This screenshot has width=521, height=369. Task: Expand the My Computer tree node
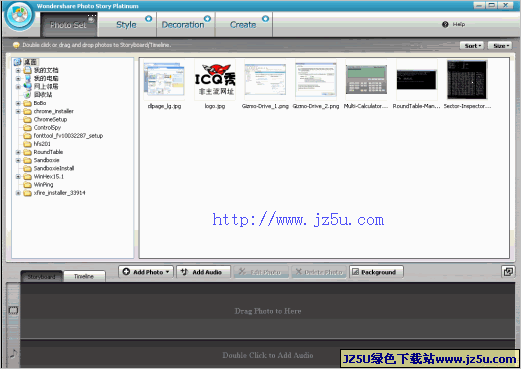(18, 78)
